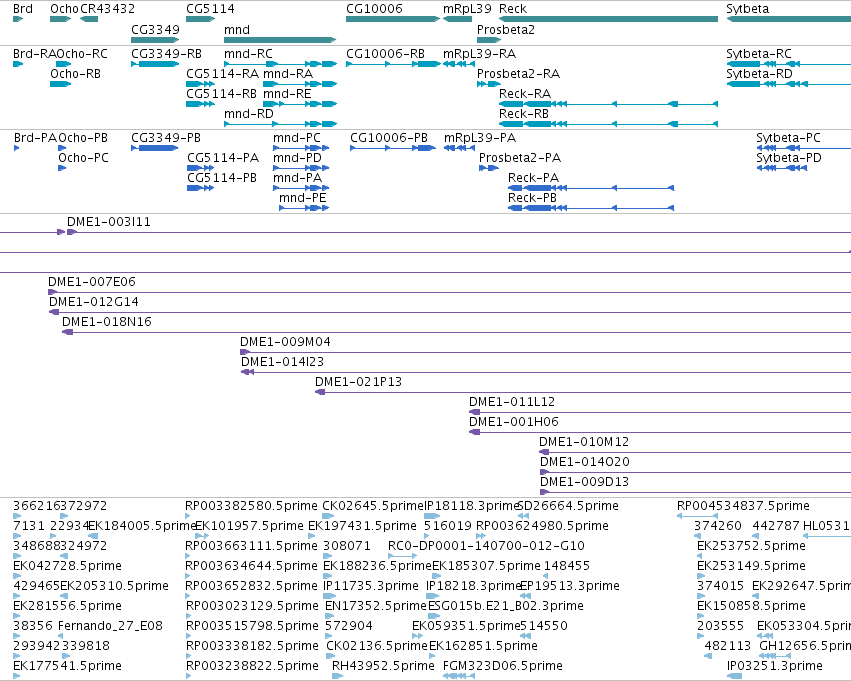Select the Reck-PB protein label
The width and height of the screenshot is (851, 681).
click(x=532, y=198)
